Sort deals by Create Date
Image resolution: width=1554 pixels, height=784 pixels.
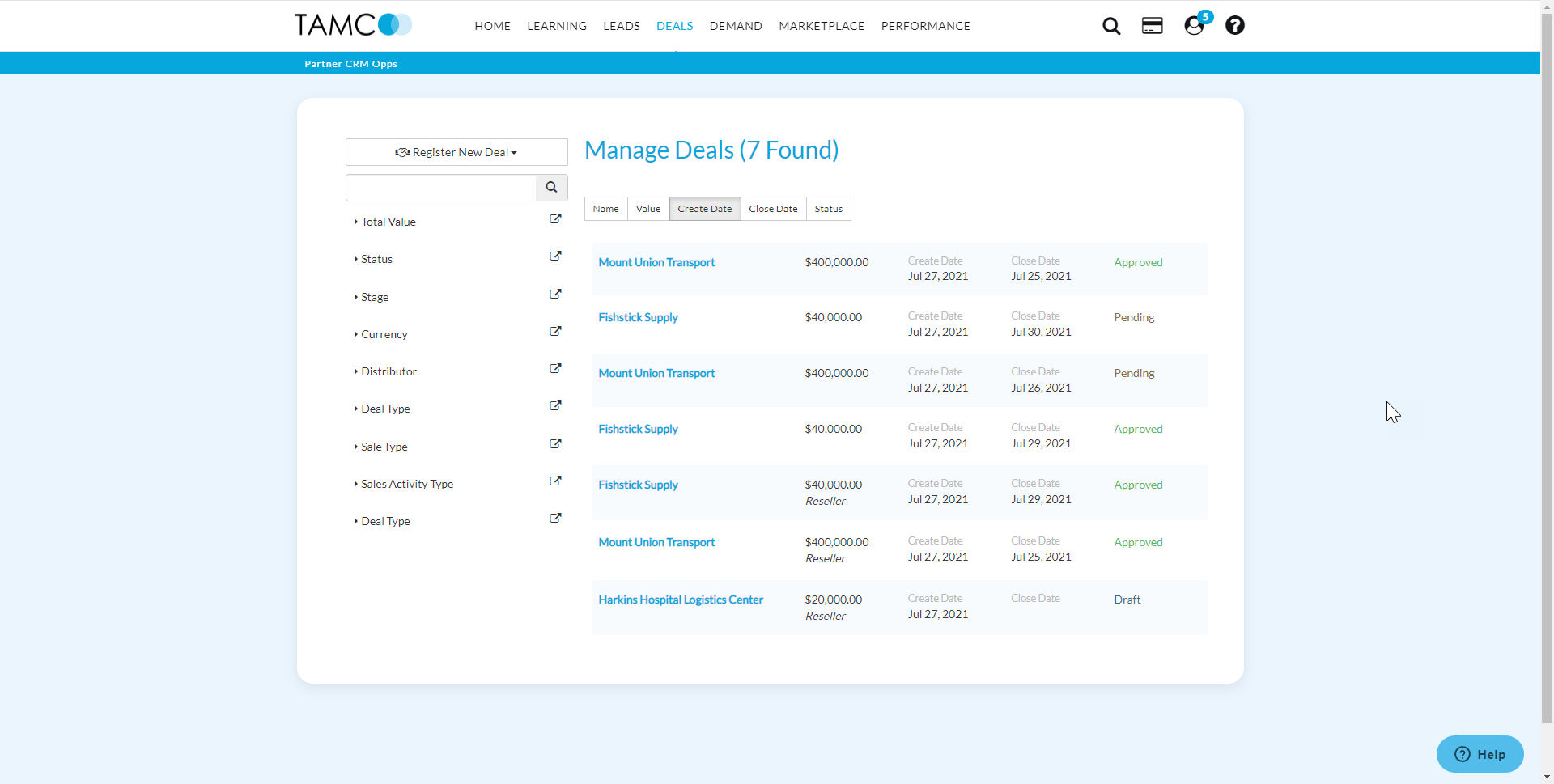coord(704,209)
